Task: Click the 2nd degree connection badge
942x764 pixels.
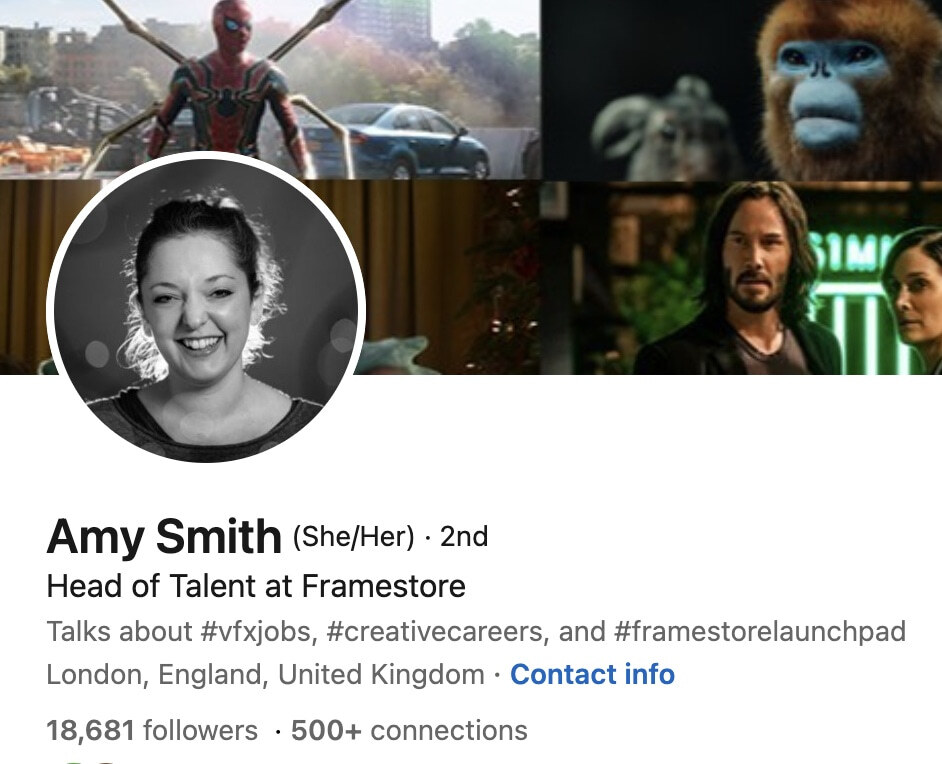Action: pos(466,536)
